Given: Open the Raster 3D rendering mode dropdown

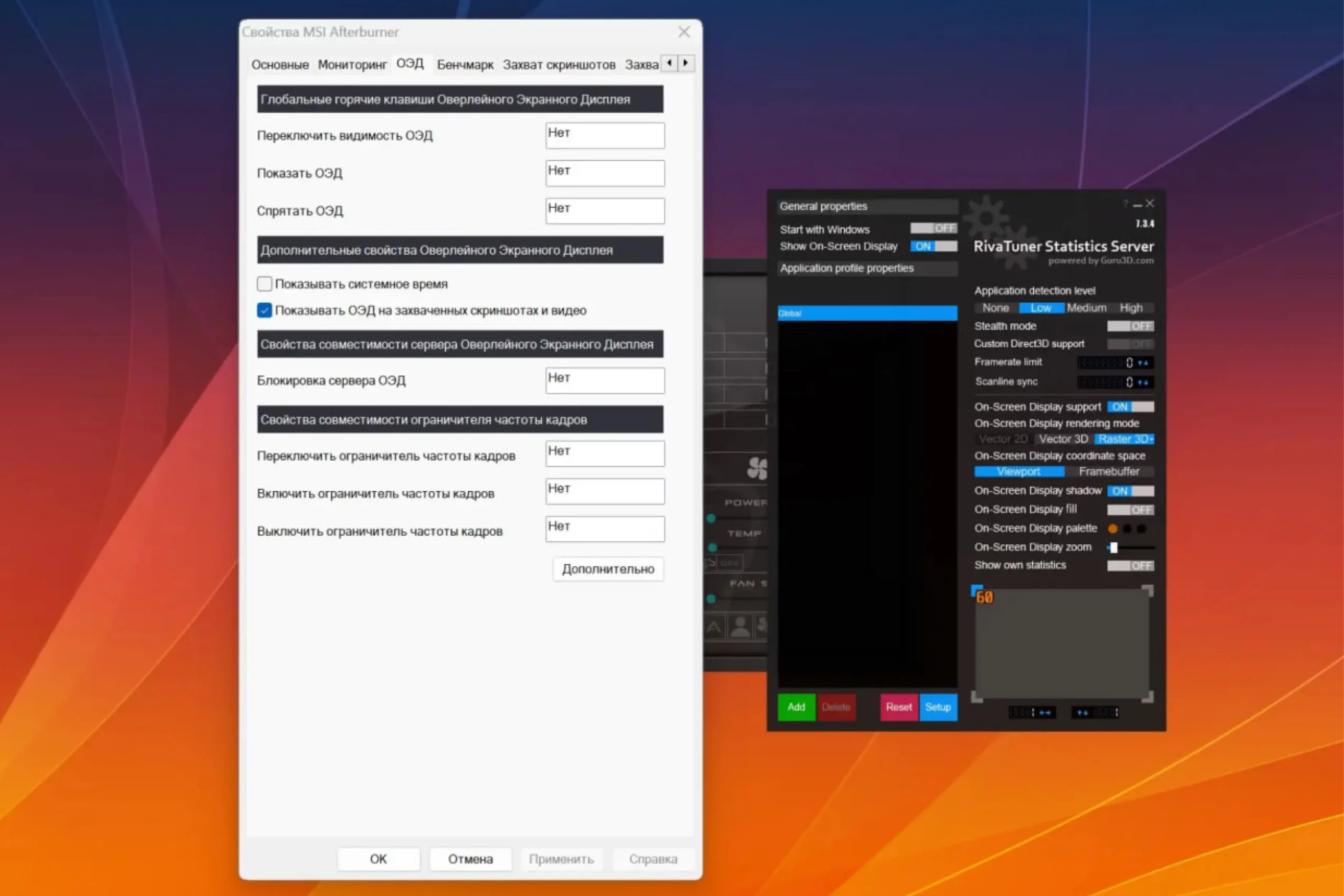Looking at the screenshot, I should pos(1124,439).
